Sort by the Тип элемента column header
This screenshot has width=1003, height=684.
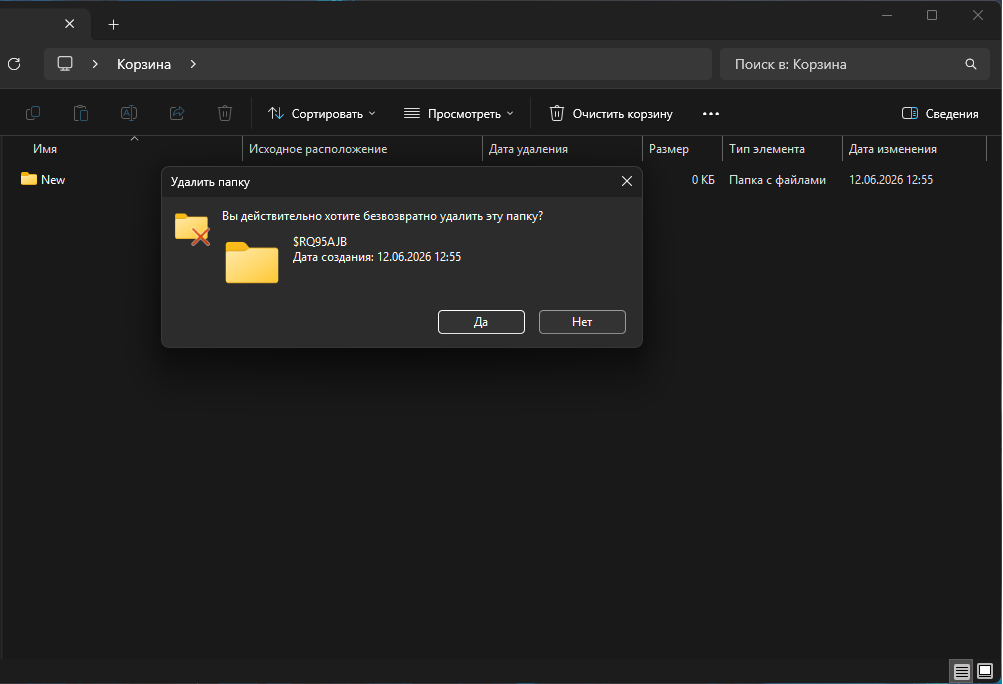point(782,148)
